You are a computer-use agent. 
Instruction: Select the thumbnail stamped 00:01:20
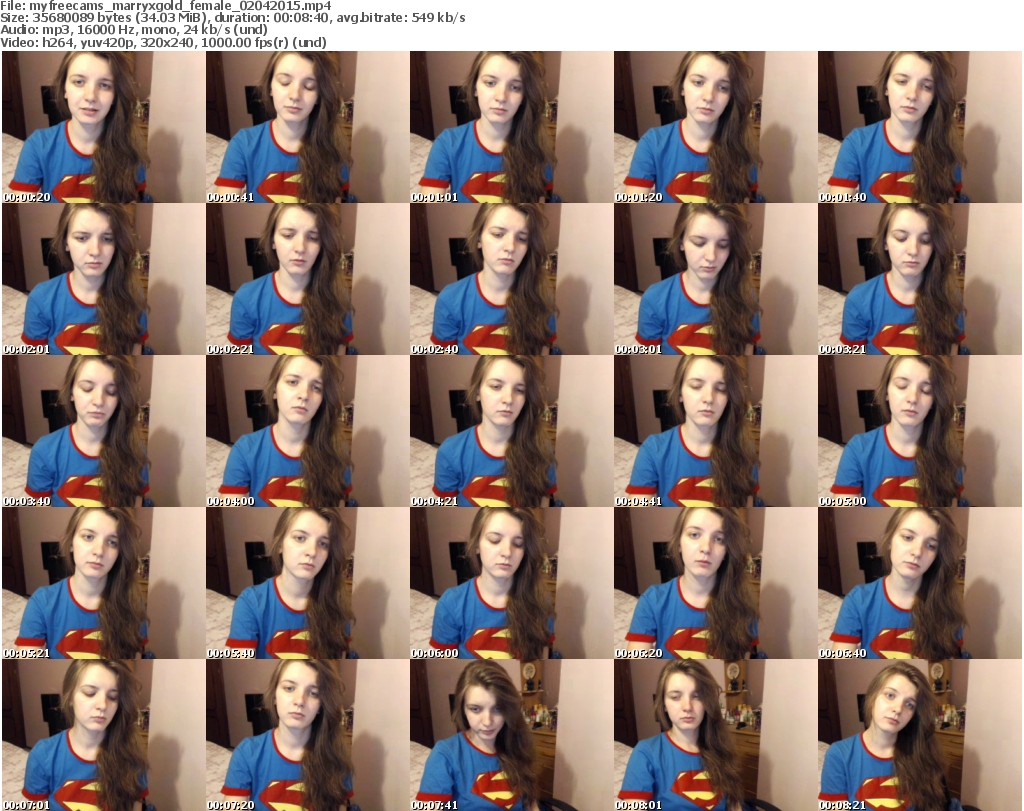coord(716,127)
